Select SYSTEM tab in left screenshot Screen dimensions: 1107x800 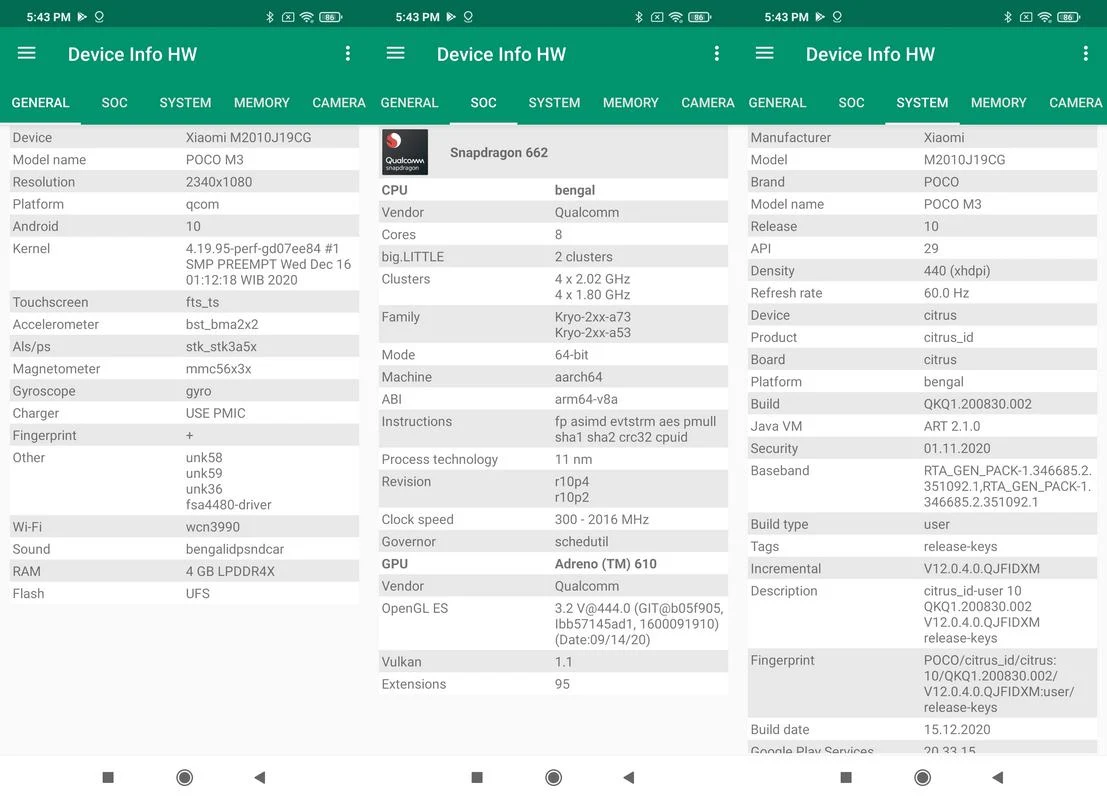pos(185,102)
